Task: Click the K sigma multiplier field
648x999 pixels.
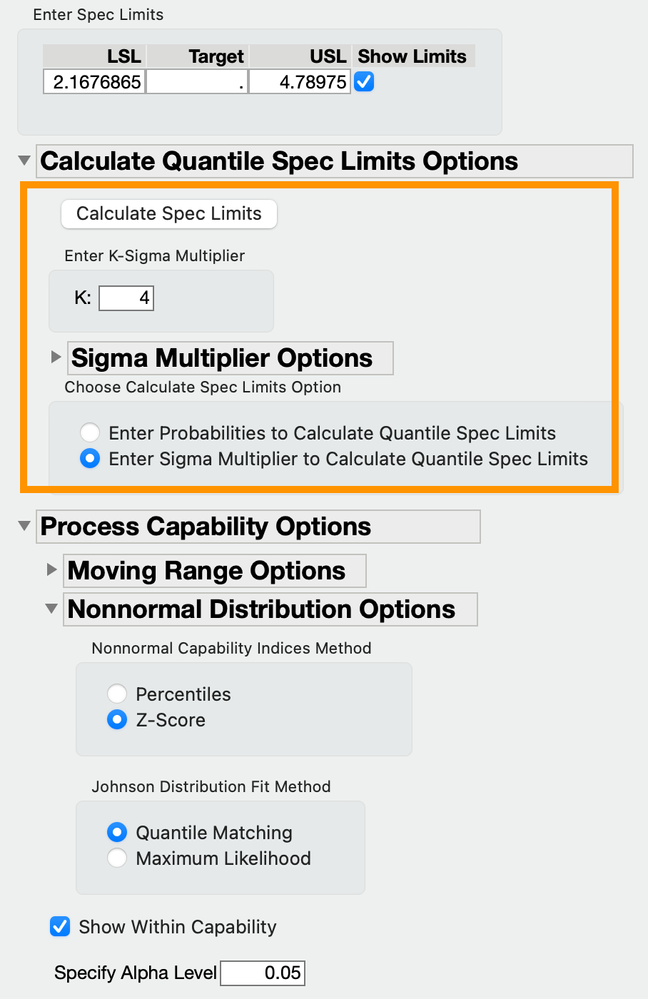Action: click(x=126, y=298)
